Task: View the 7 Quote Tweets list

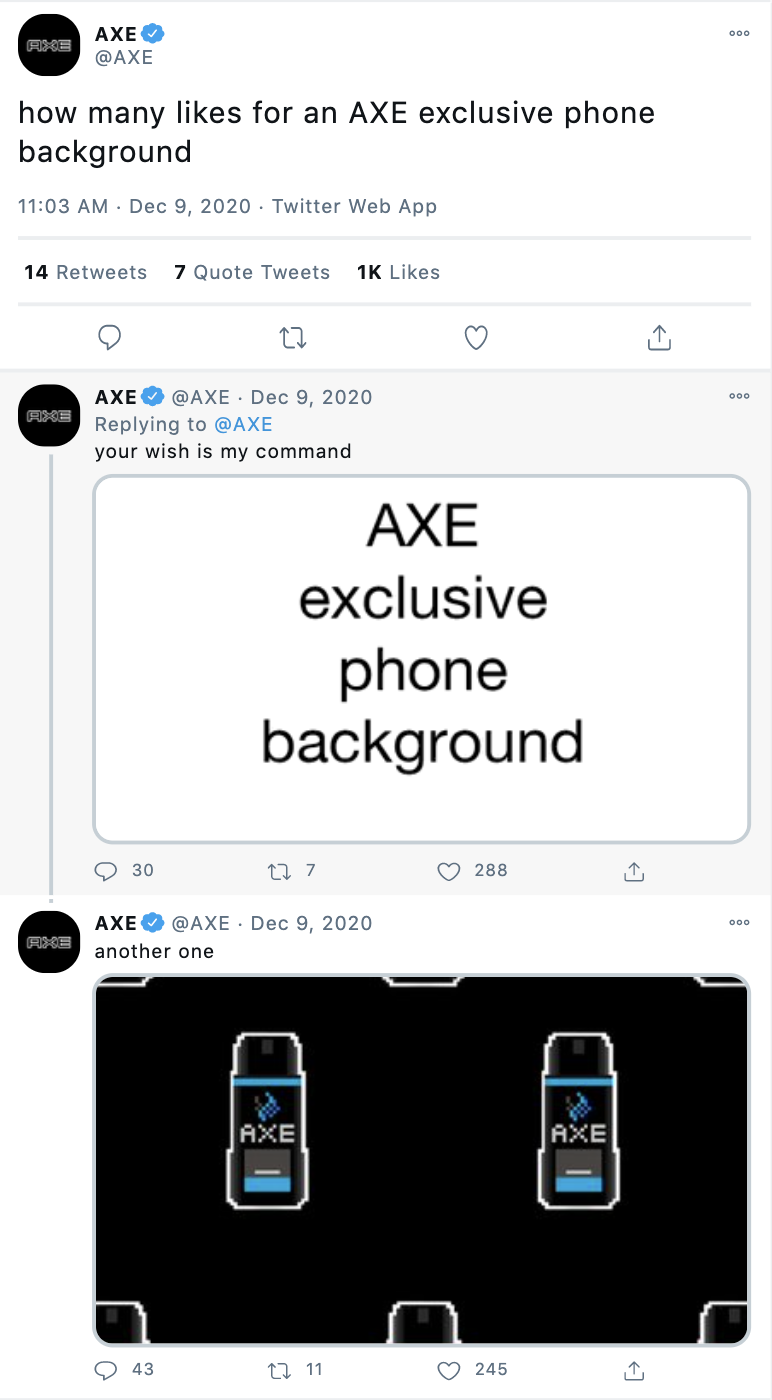Action: coord(252,272)
